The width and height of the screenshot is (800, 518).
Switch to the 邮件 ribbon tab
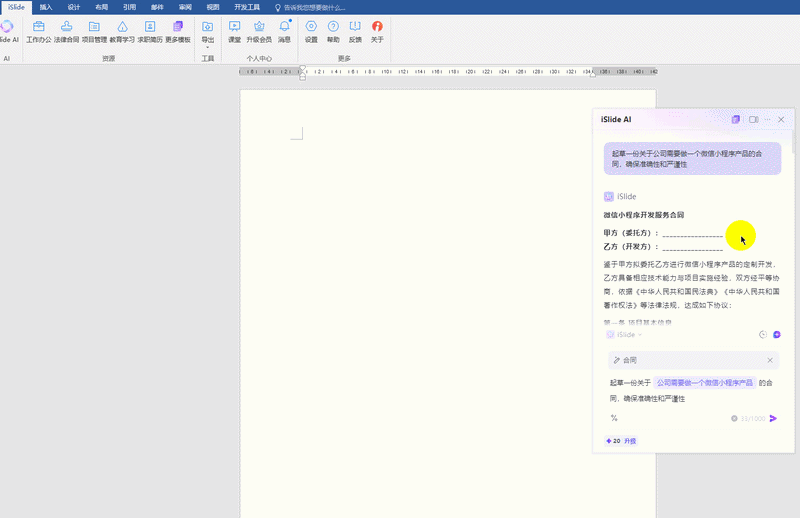click(157, 7)
